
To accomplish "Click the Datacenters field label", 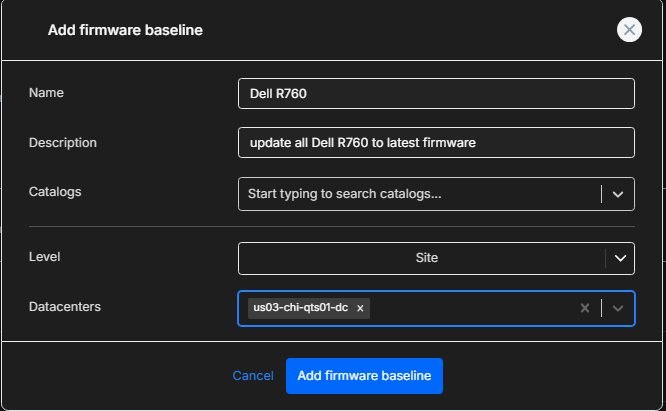I will click(x=66, y=307).
